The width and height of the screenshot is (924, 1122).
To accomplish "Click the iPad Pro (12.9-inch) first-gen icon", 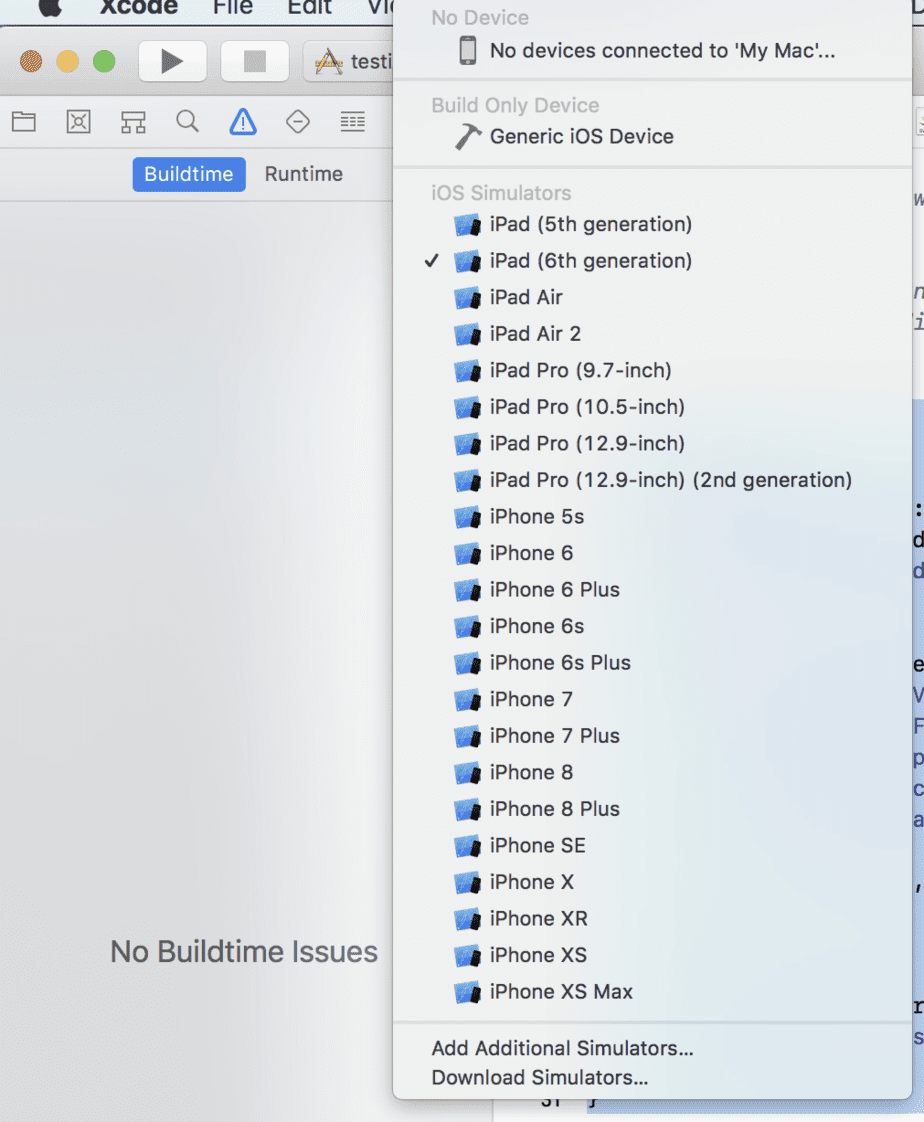I will [x=467, y=444].
